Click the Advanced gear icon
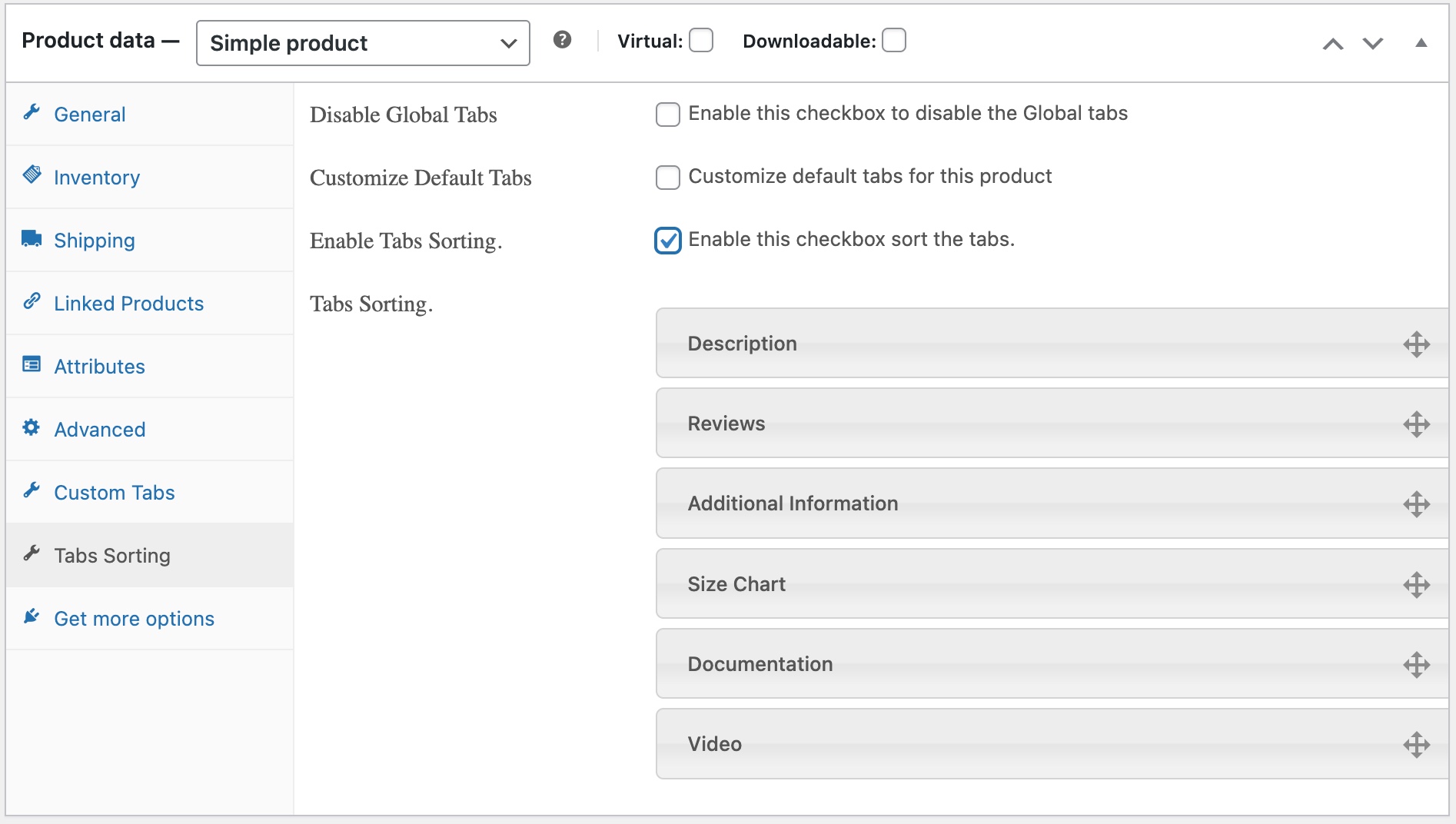Screen dimensions: 1456x824 click(32, 427)
